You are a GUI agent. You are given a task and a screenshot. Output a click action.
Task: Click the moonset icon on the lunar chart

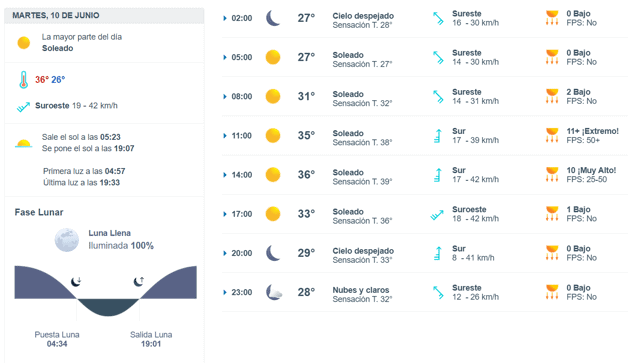tap(76, 282)
